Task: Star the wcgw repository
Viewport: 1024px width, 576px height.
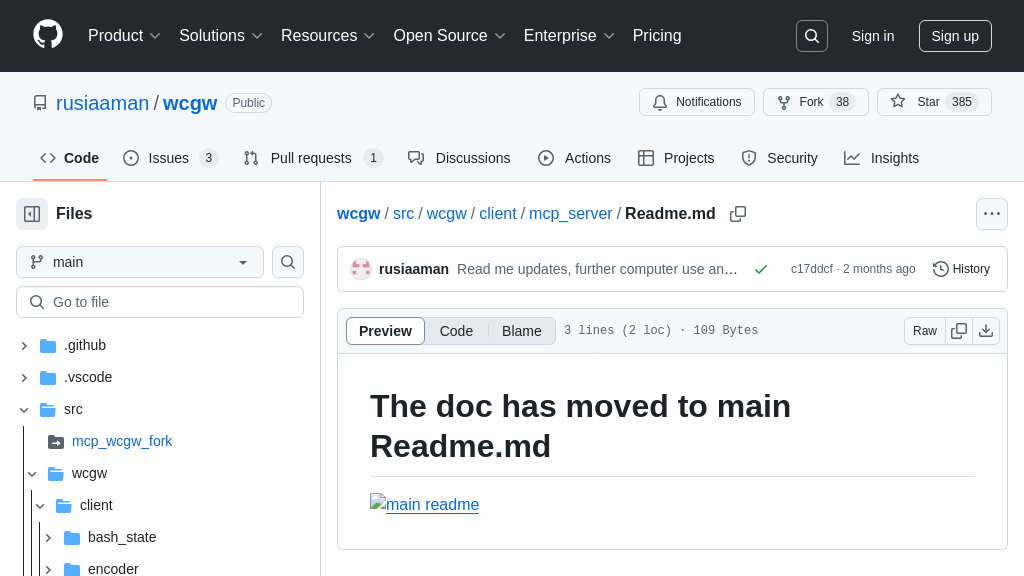Action: 934,102
